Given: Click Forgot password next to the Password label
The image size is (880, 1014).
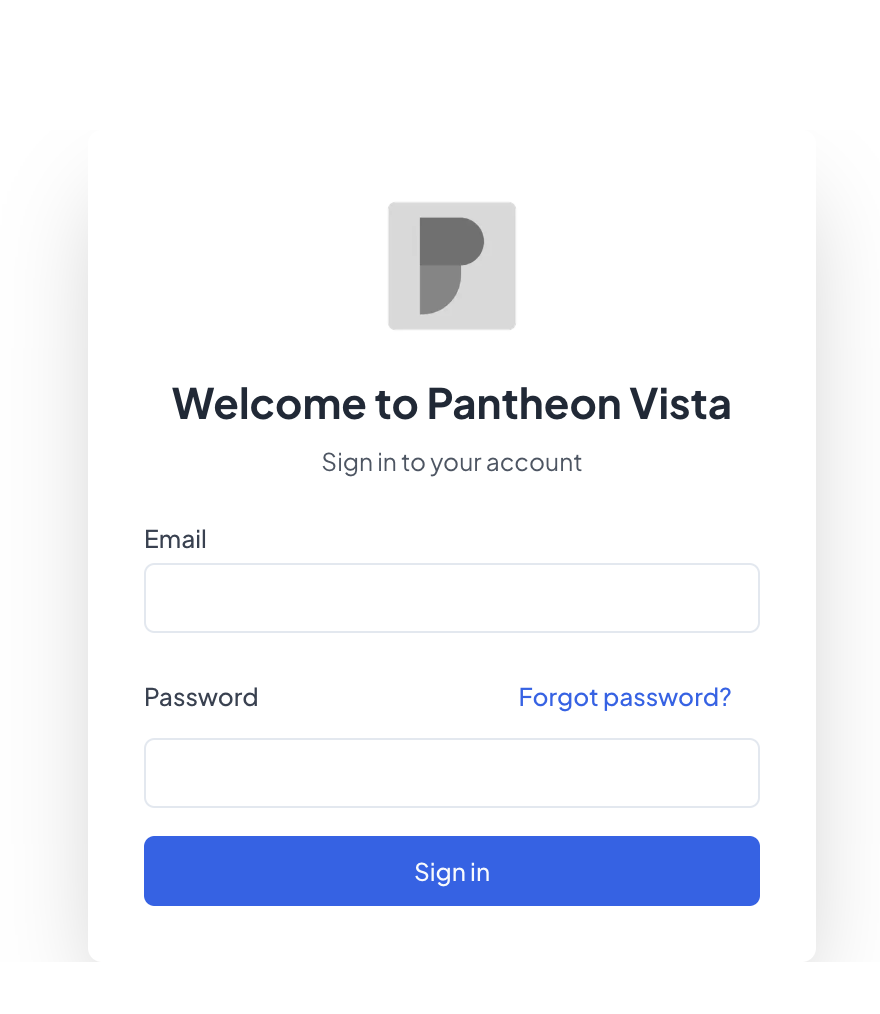Looking at the screenshot, I should click(x=624, y=697).
